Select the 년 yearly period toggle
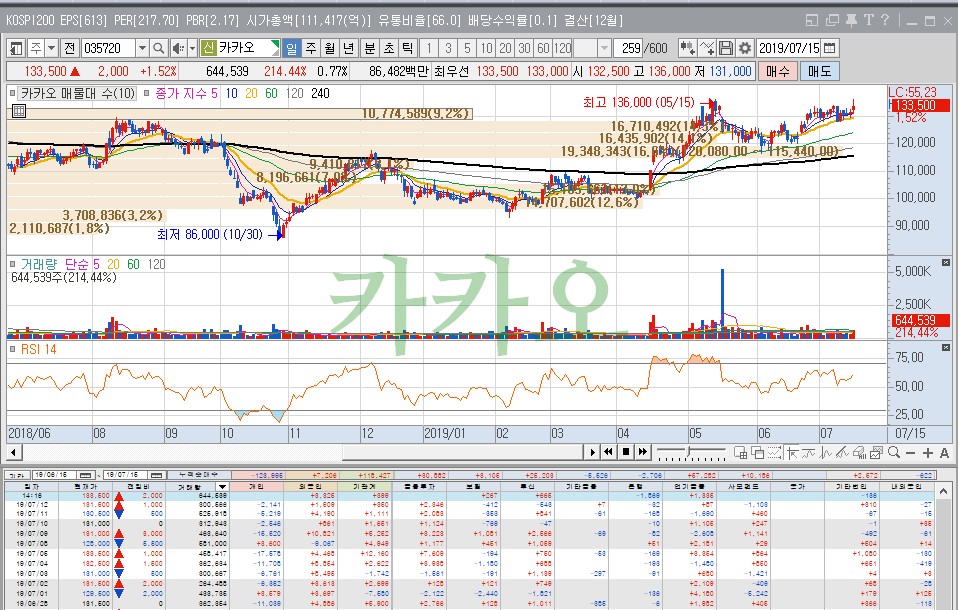958x610 pixels. (348, 48)
